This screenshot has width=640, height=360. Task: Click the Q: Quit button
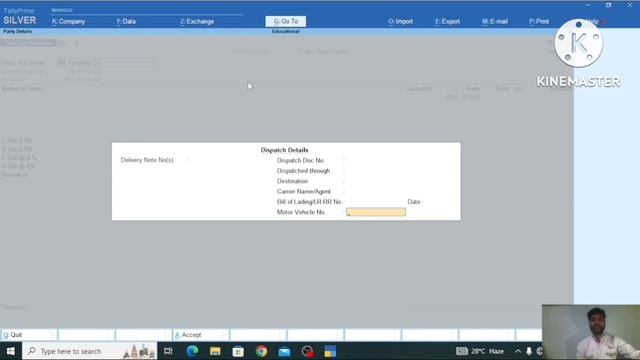(x=29, y=335)
